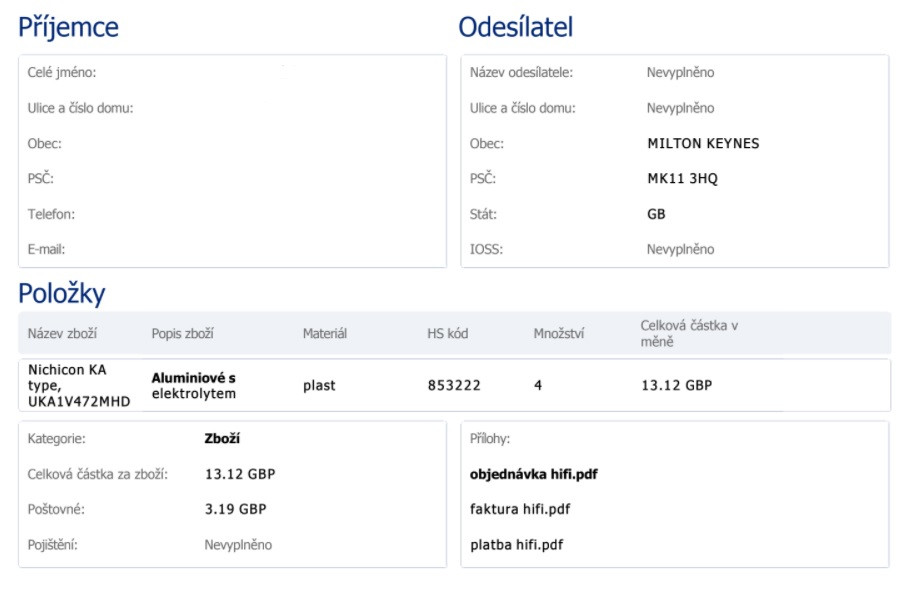The width and height of the screenshot is (906, 598).
Task: Click the Zboží category value
Action: point(222,438)
